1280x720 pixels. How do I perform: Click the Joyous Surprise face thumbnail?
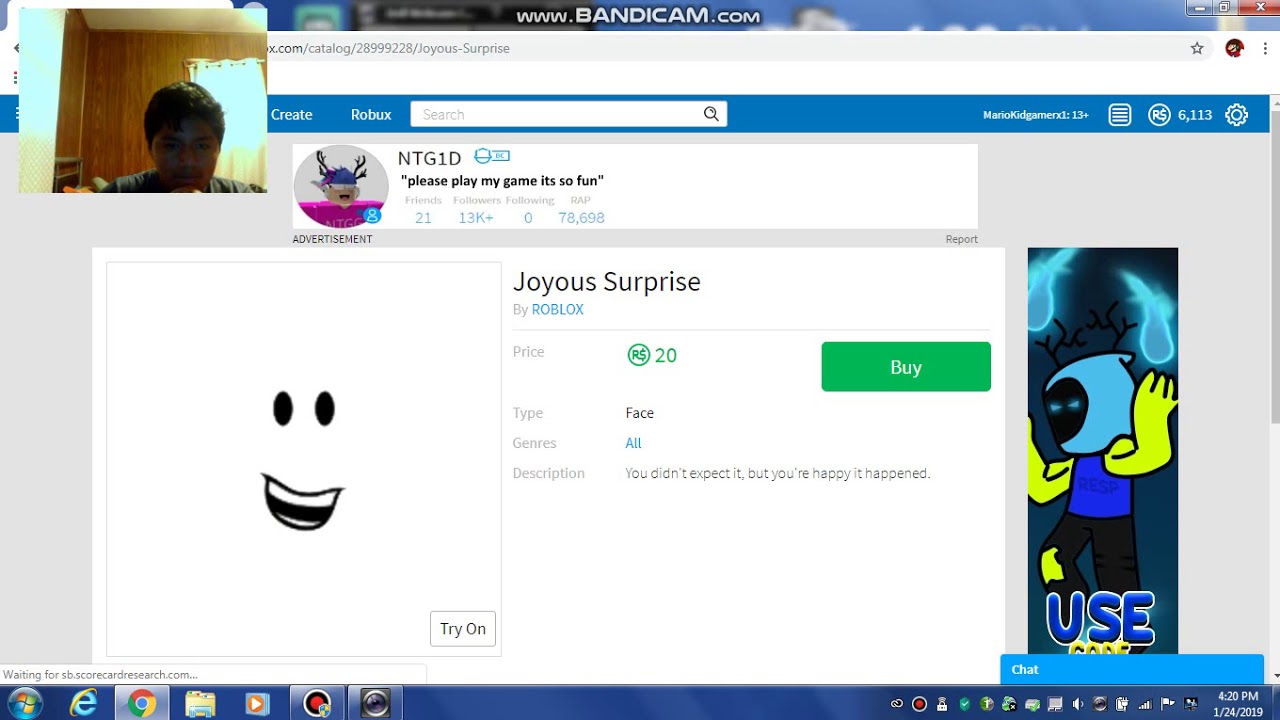click(x=304, y=459)
